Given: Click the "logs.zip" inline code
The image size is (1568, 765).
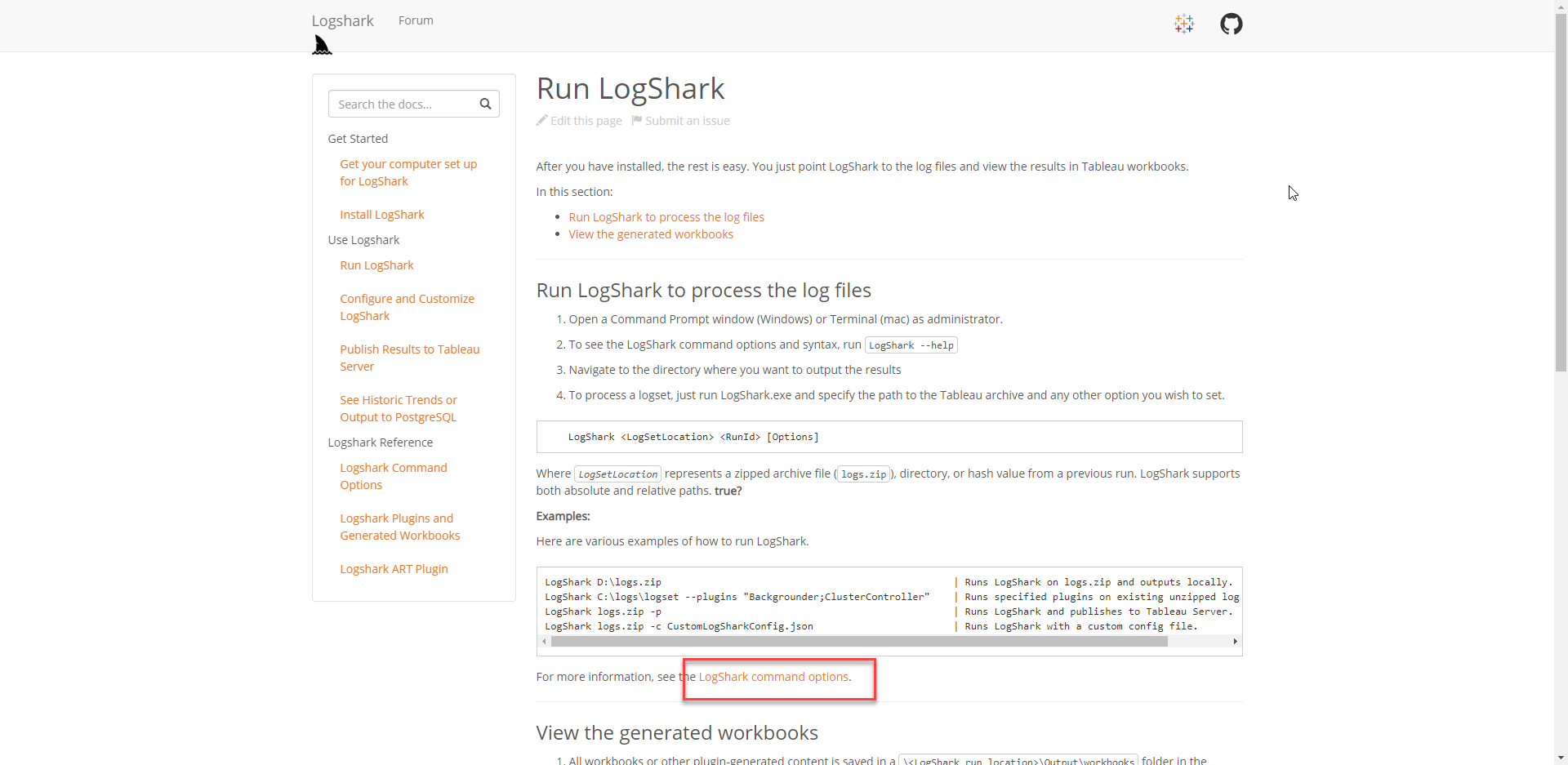Looking at the screenshot, I should point(863,474).
